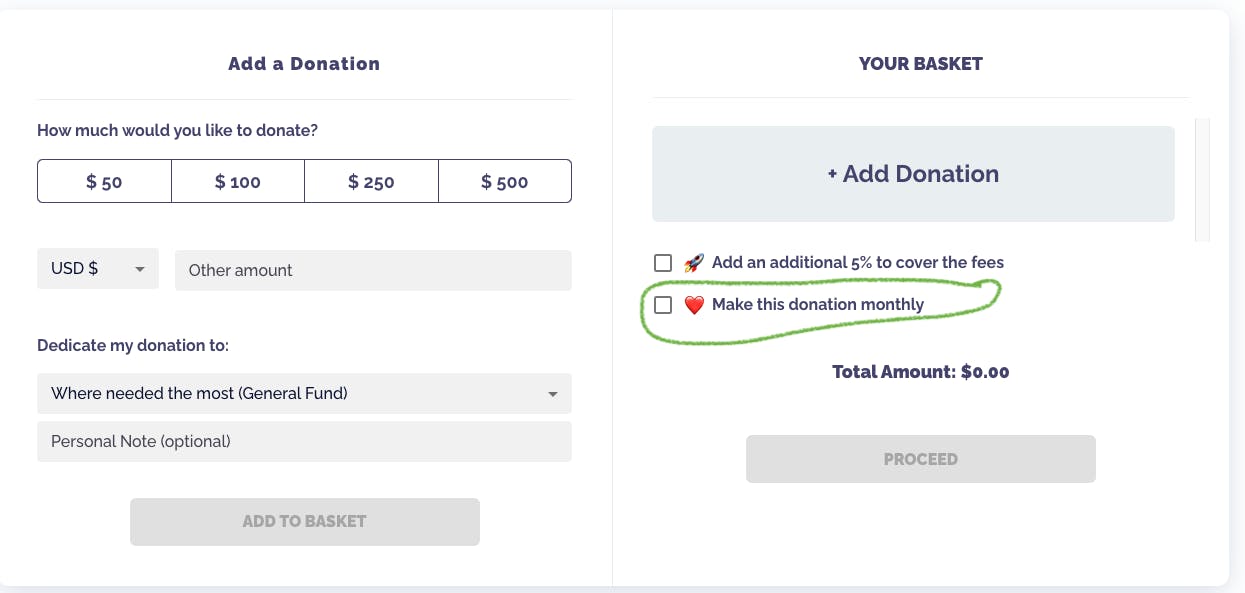Tick the monthly donation checkbox
Image resolution: width=1245 pixels, height=593 pixels.
(663, 305)
